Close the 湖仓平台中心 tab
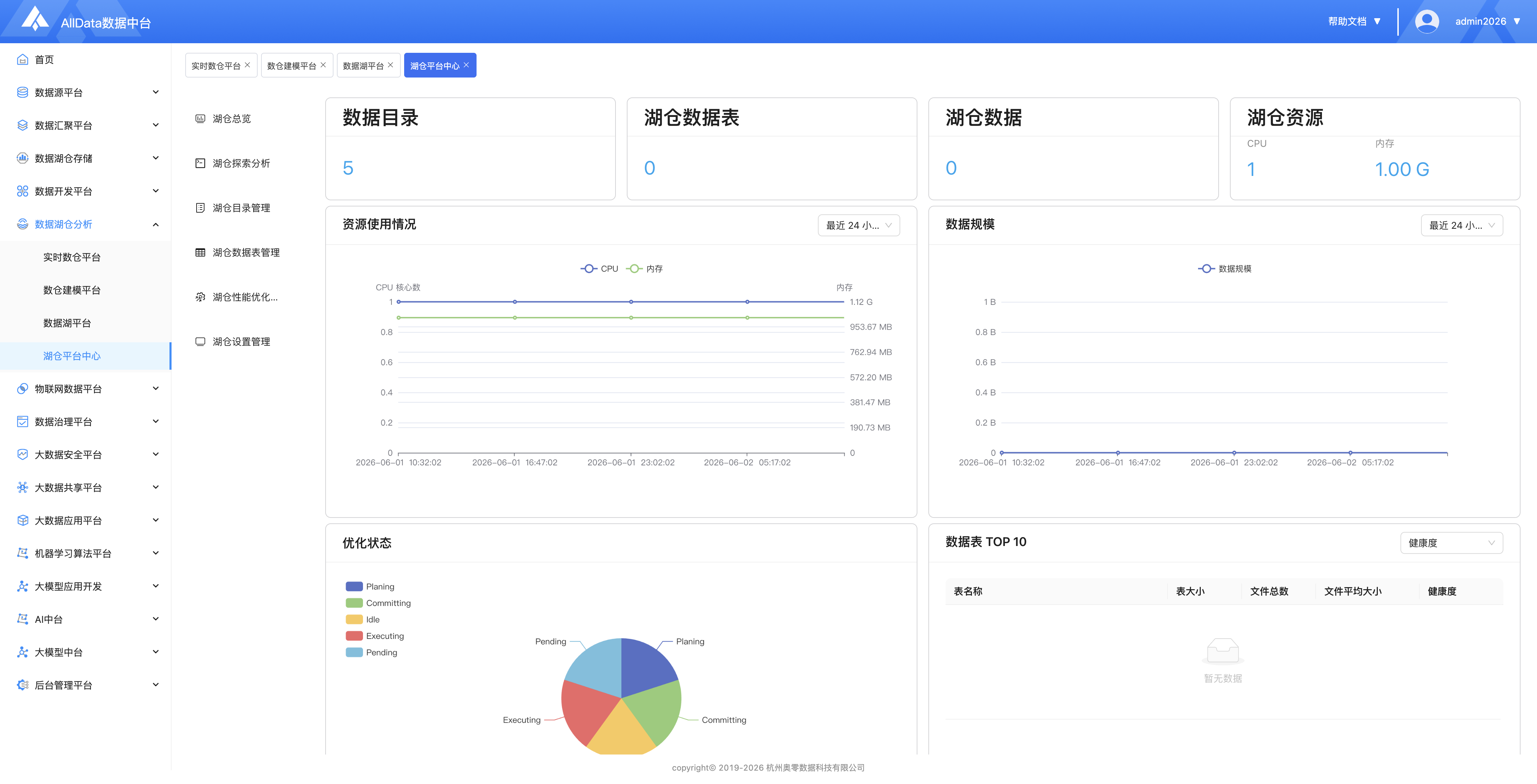Image resolution: width=1537 pixels, height=784 pixels. point(466,65)
